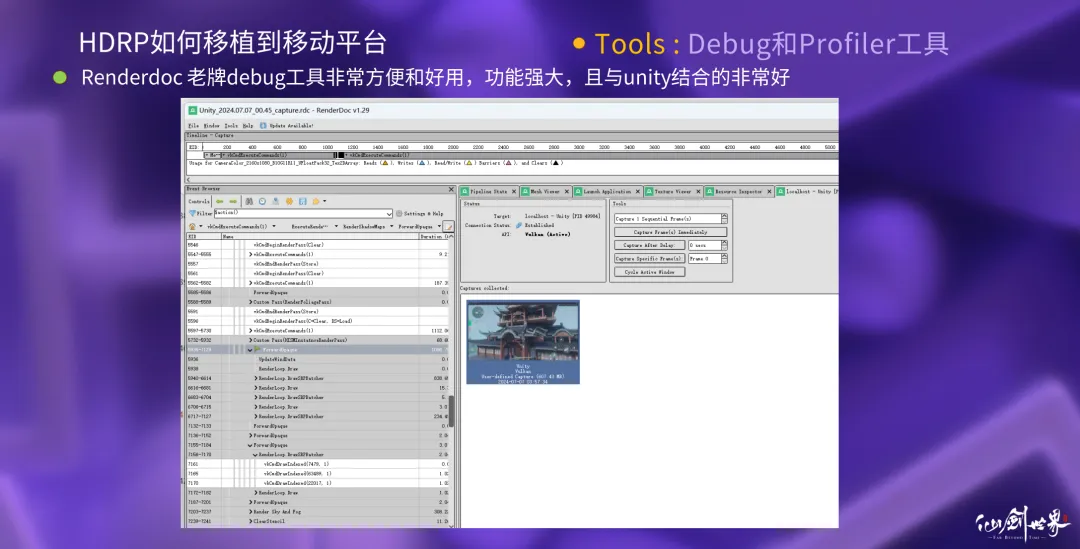Open the Window menu
This screenshot has height=549, width=1080.
[x=211, y=126]
